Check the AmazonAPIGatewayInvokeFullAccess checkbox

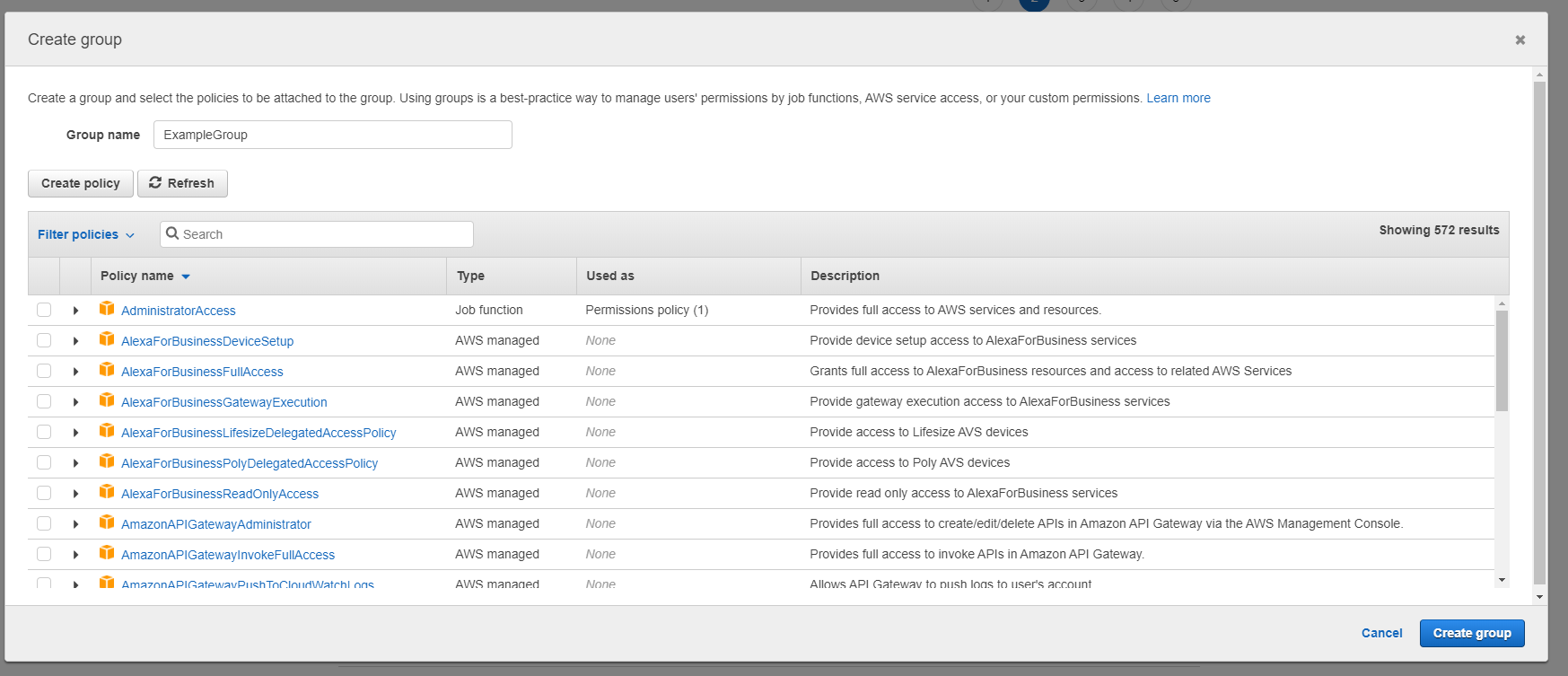44,554
